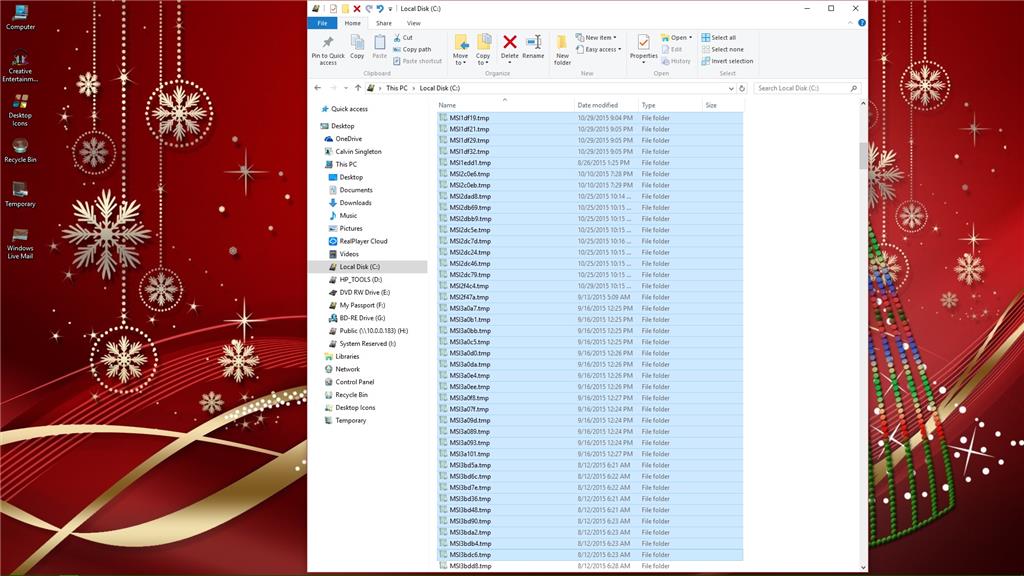
Task: Open address bar history dropdown
Action: point(731,88)
